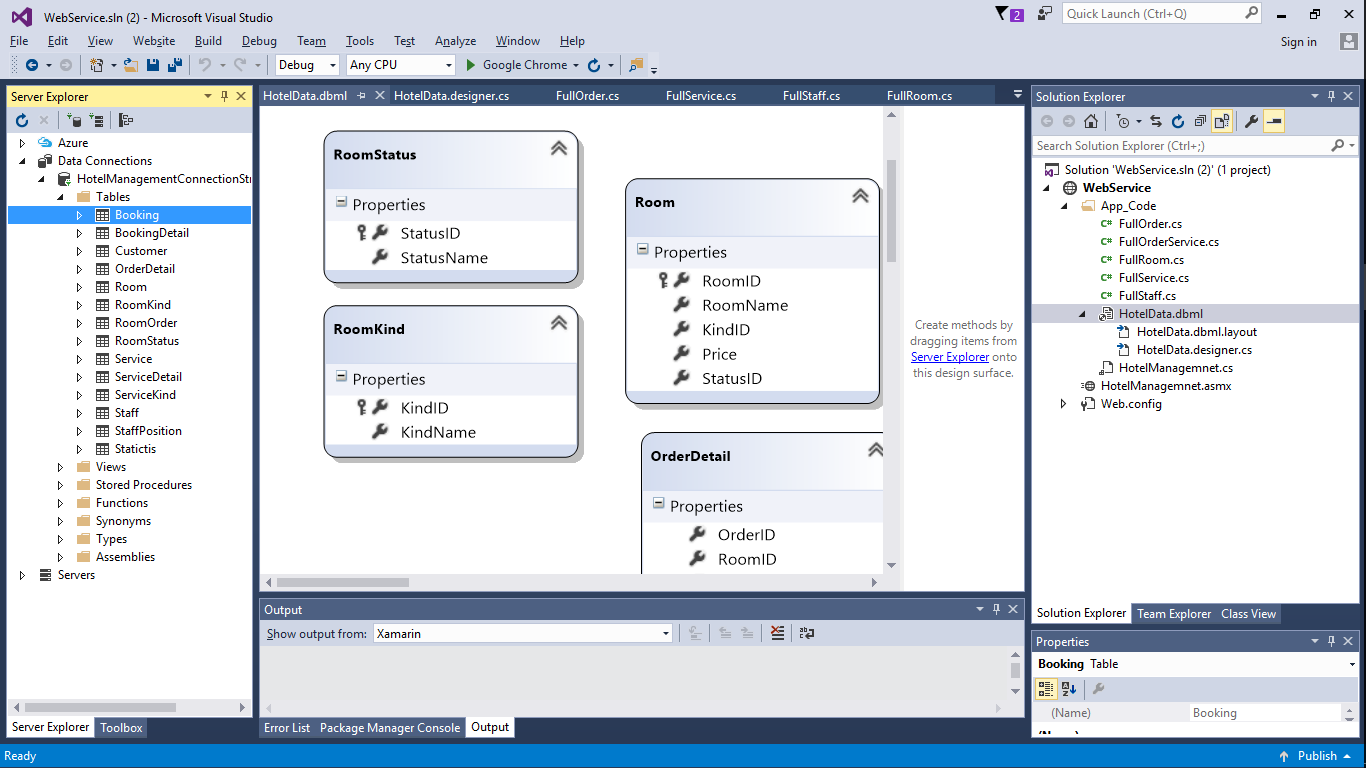This screenshot has height=768, width=1366.
Task: Click the Open File folder icon
Action: coord(130,65)
